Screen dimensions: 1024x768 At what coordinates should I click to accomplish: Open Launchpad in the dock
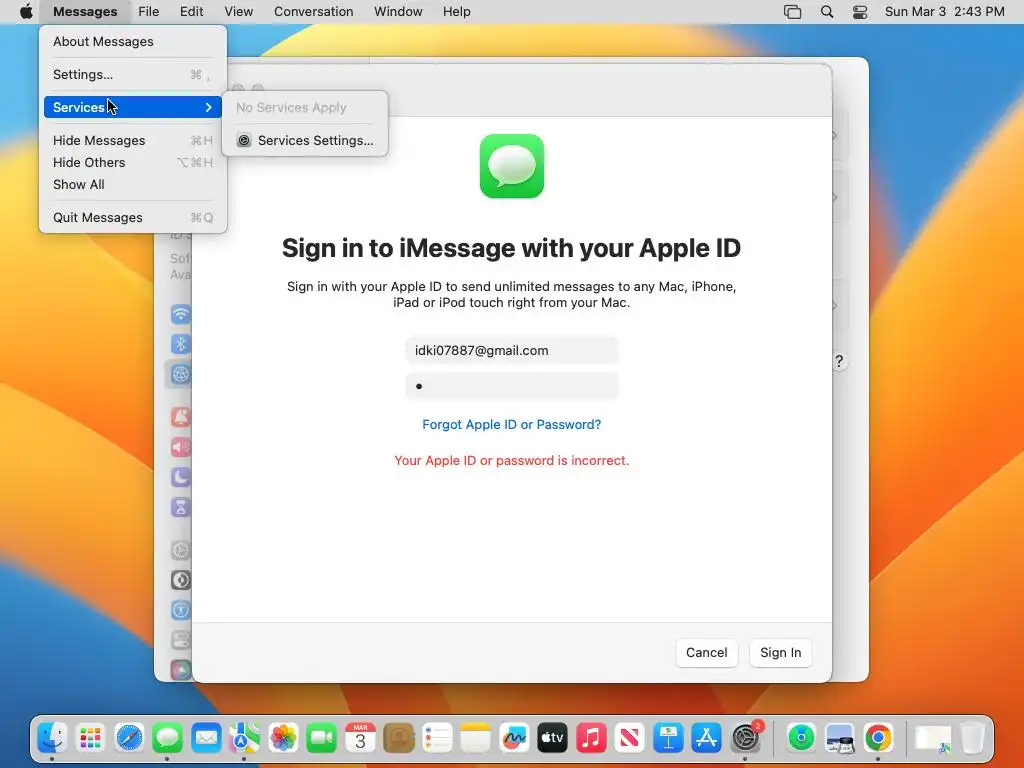click(91, 738)
